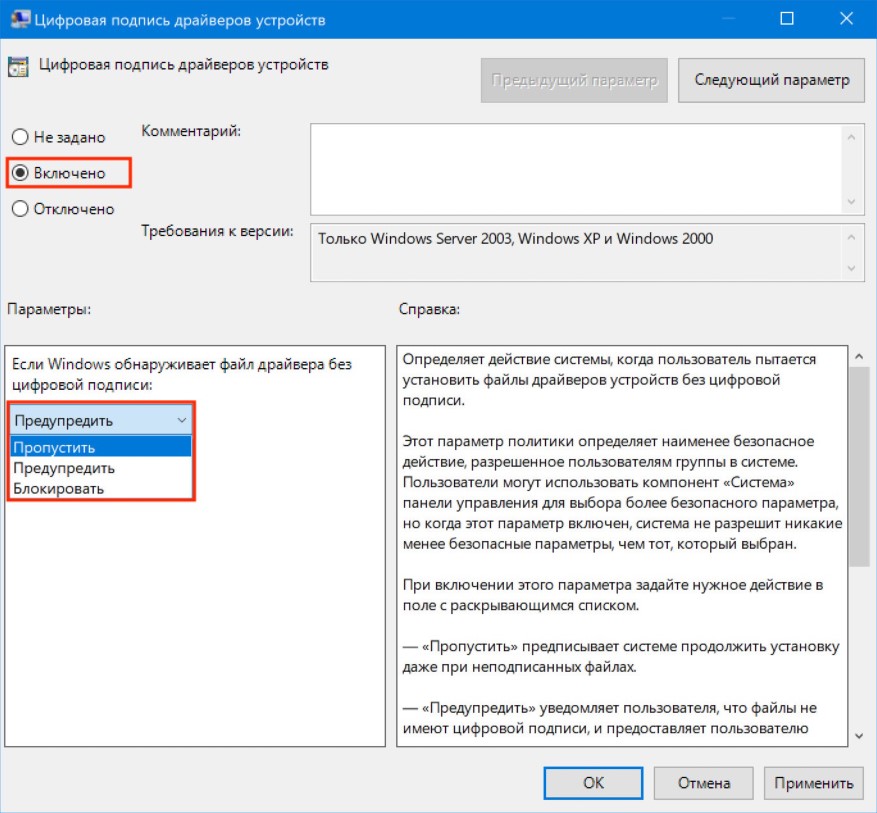Click the comment box scroll-up arrow
Image resolution: width=877 pixels, height=813 pixels.
point(851,137)
